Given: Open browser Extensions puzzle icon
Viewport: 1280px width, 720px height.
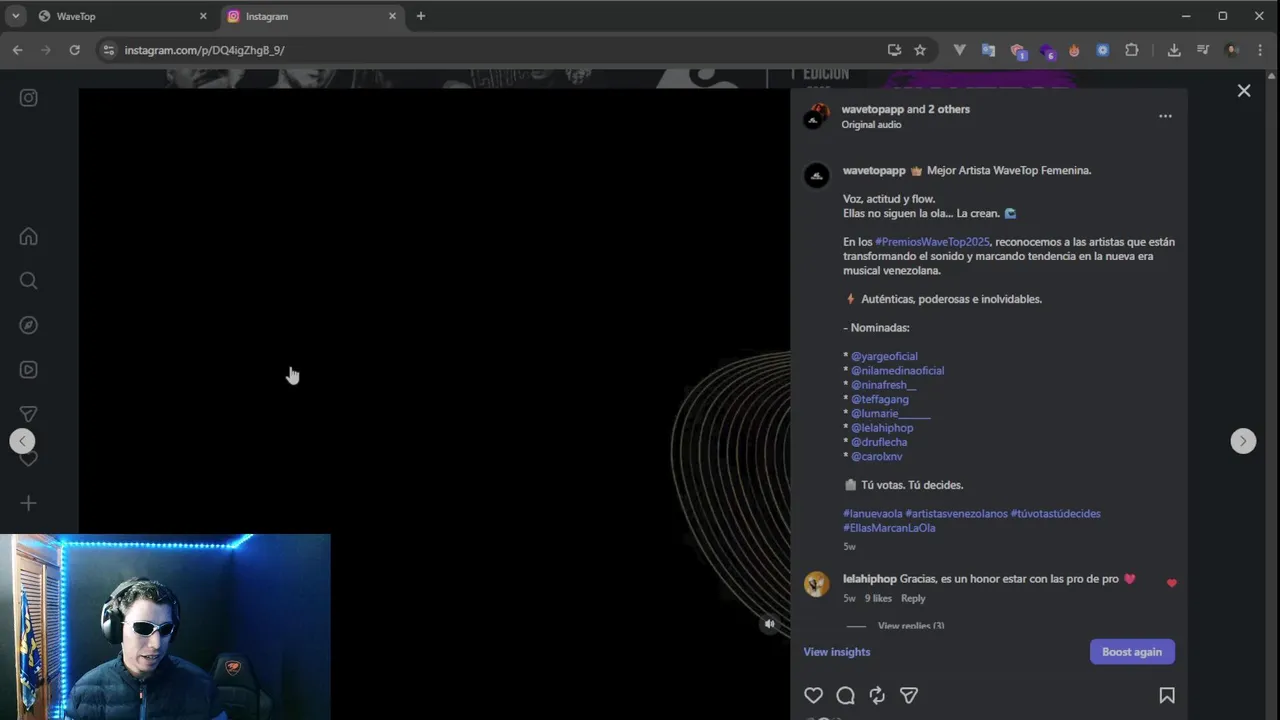Looking at the screenshot, I should coord(1132,50).
